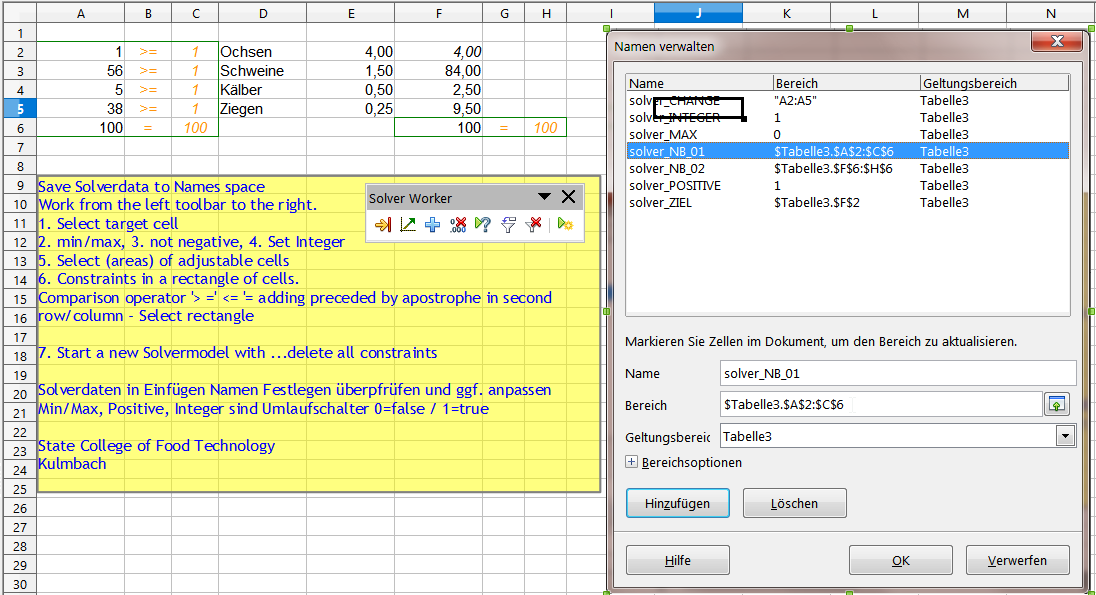
Task: Click the funnel constraints icon
Action: coord(508,225)
